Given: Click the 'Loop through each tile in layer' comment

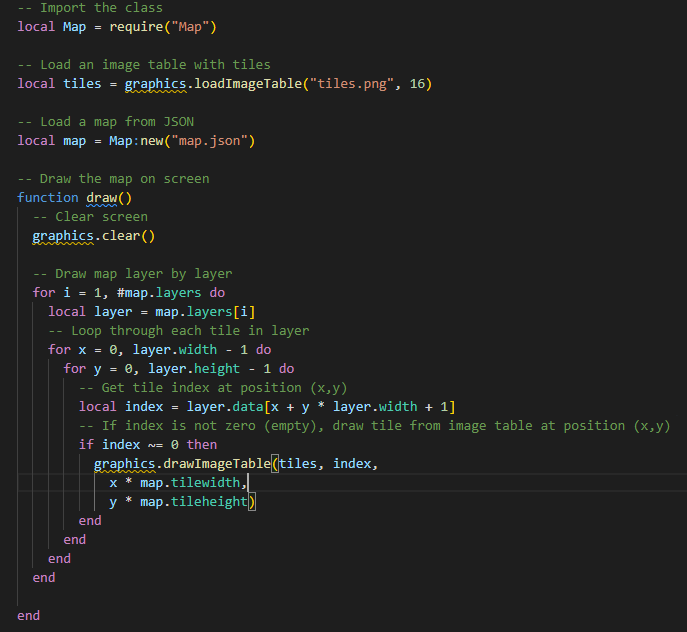Looking at the screenshot, I should click(179, 331).
